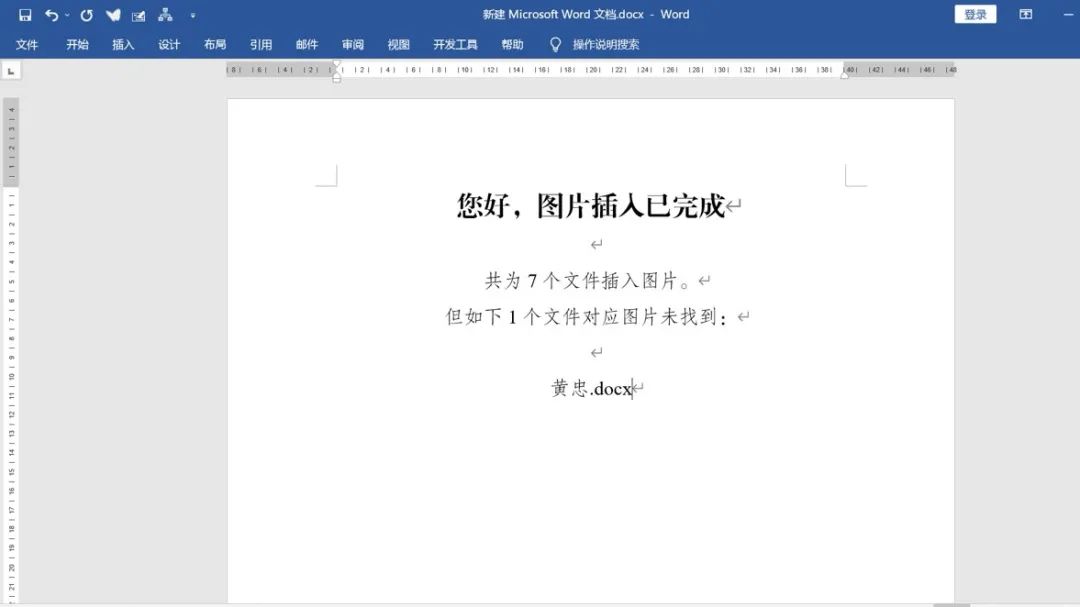Viewport: 1080px width, 607px height.
Task: Click the Repeat/Redo icon
Action: [x=85, y=14]
